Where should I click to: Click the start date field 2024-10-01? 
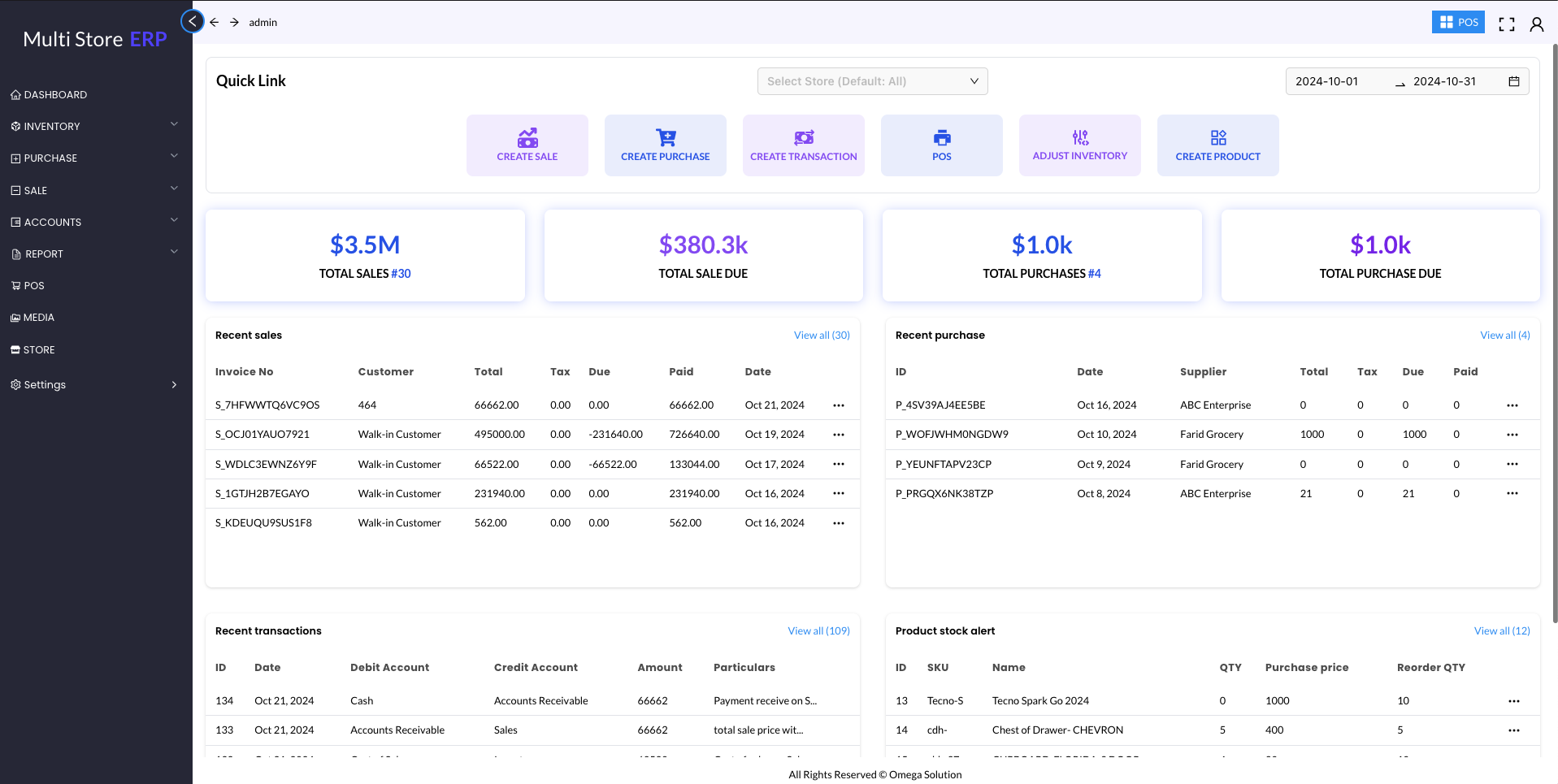pyautogui.click(x=1326, y=81)
